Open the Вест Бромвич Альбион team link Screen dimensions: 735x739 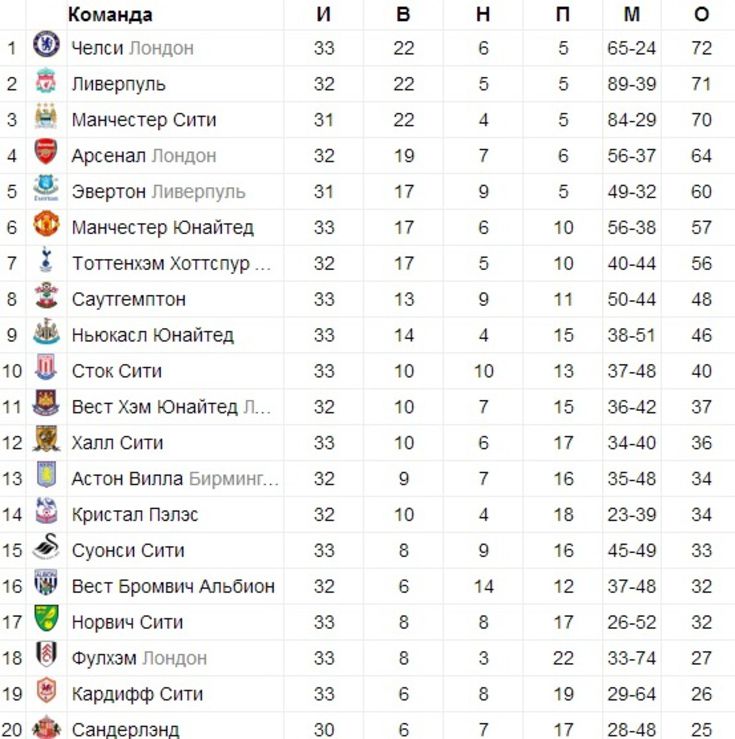tap(173, 586)
